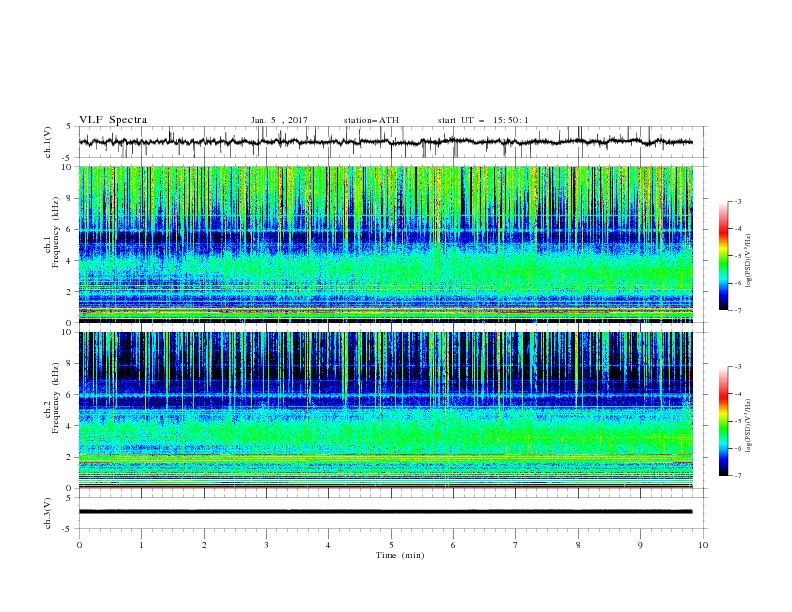The width and height of the screenshot is (792, 612).
Task: Click the time axis tick label '5'
Action: click(391, 545)
